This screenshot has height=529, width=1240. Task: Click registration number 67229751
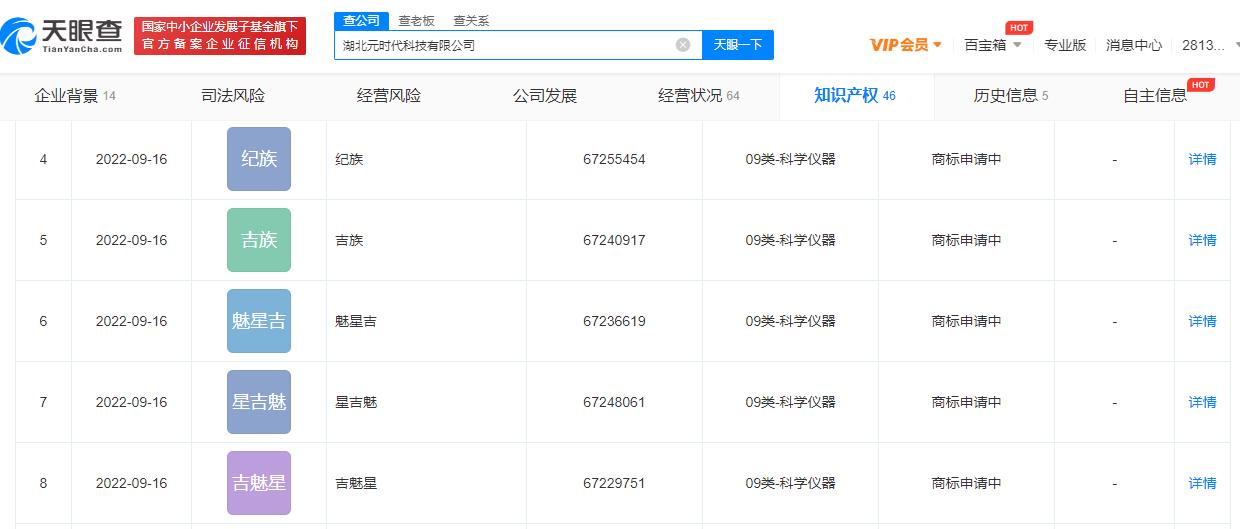coord(614,483)
